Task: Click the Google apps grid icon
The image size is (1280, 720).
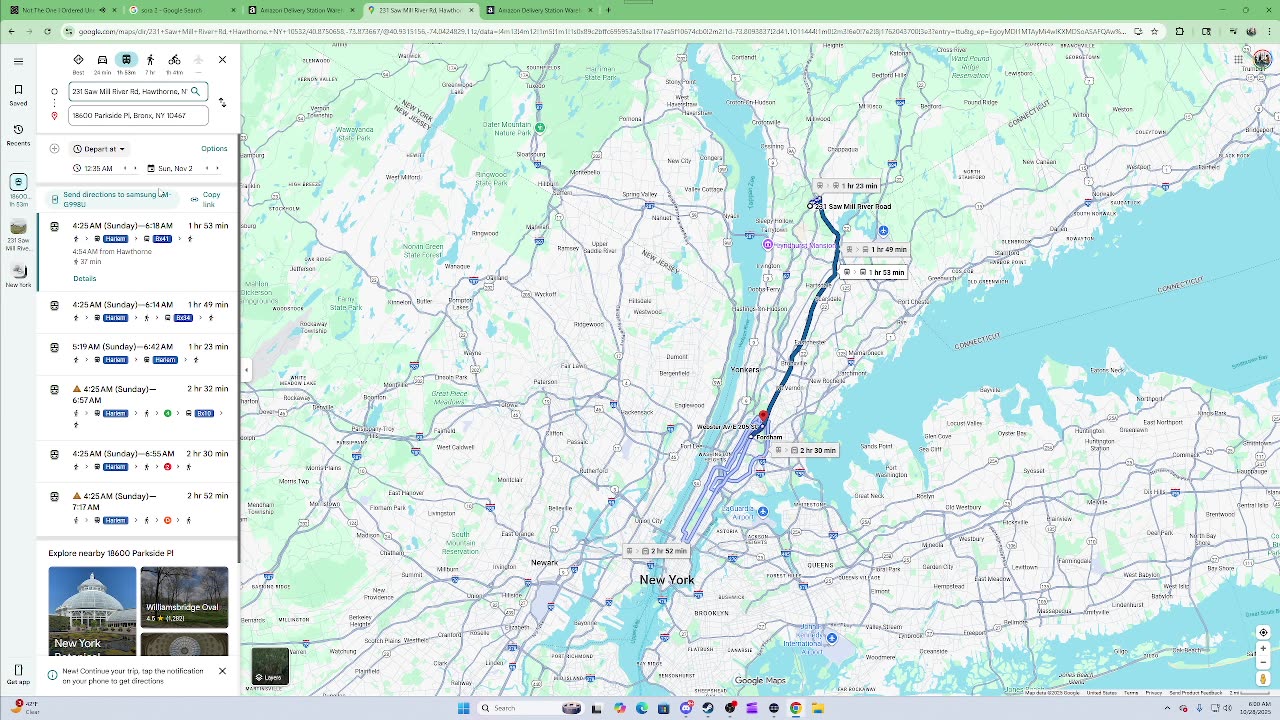Action: coord(1238,60)
